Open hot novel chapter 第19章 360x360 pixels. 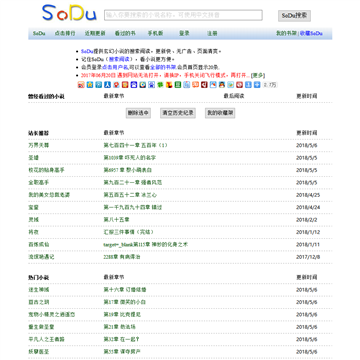click(122, 314)
